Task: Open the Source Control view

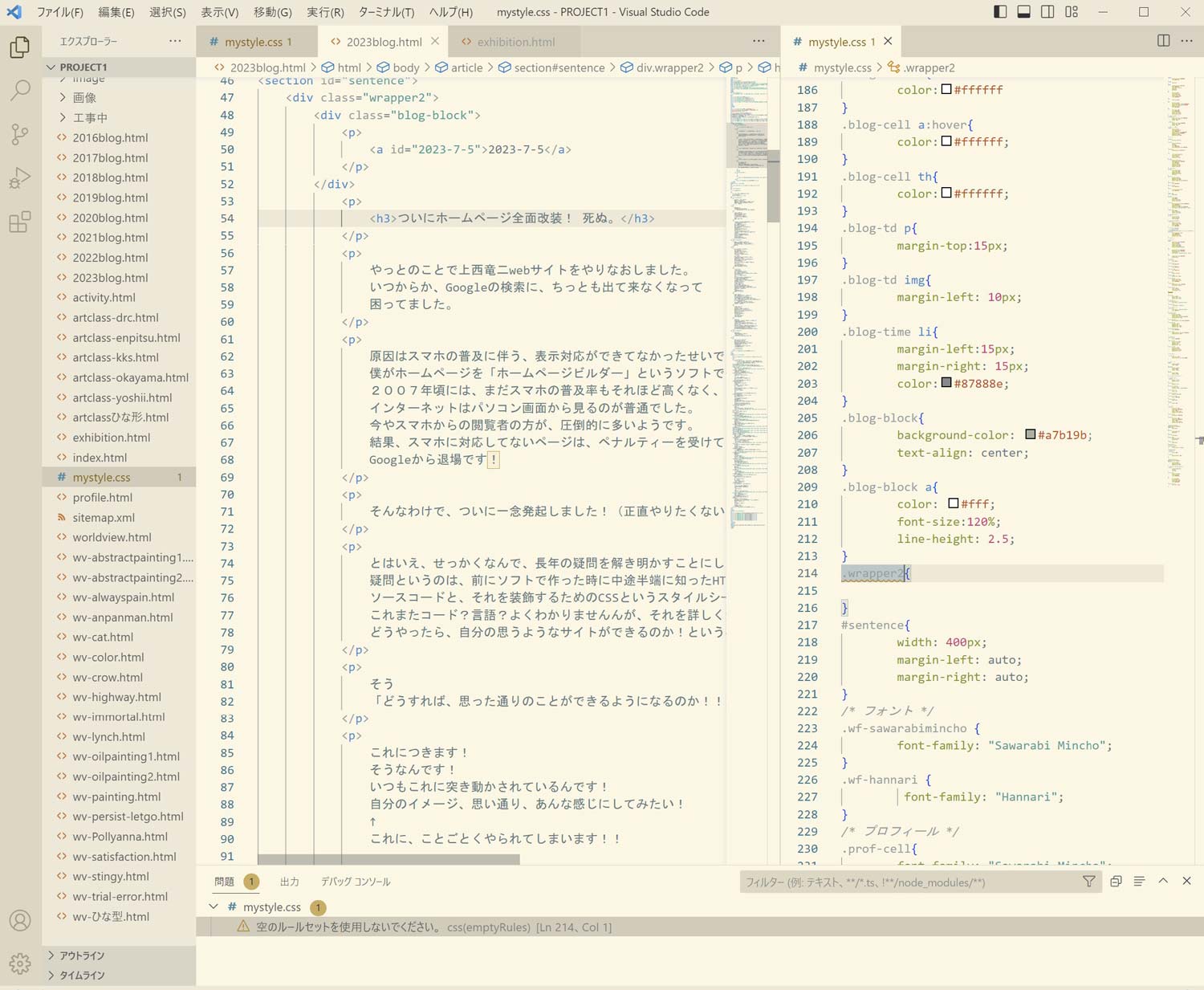Action: (20, 134)
